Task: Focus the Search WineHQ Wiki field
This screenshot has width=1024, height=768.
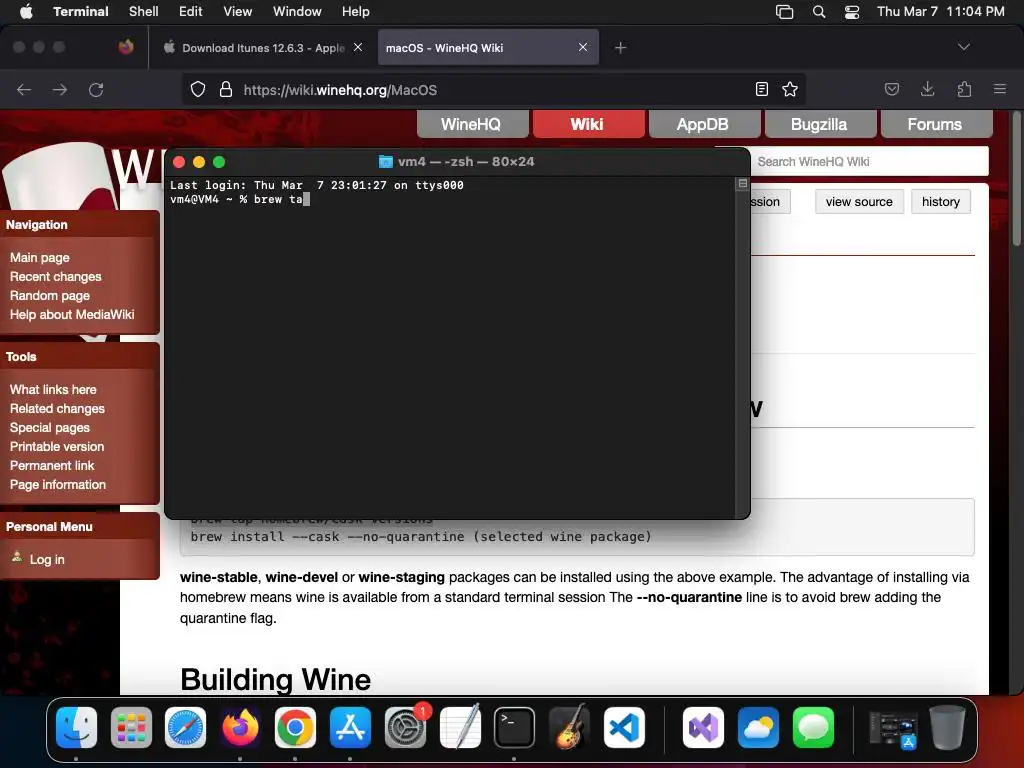Action: coord(869,161)
